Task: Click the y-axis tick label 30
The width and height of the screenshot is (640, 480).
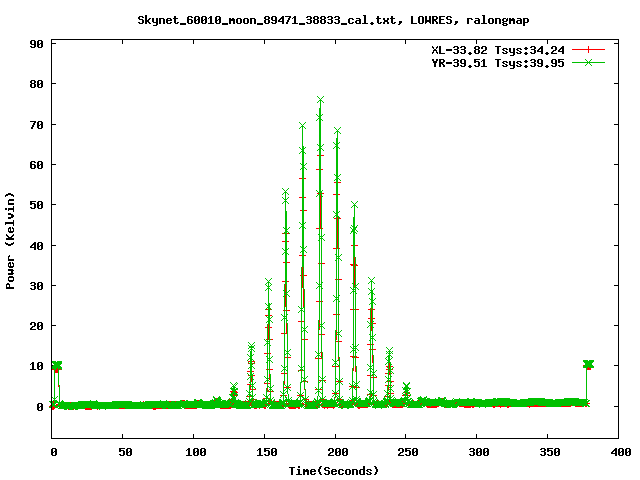Action: click(x=36, y=286)
